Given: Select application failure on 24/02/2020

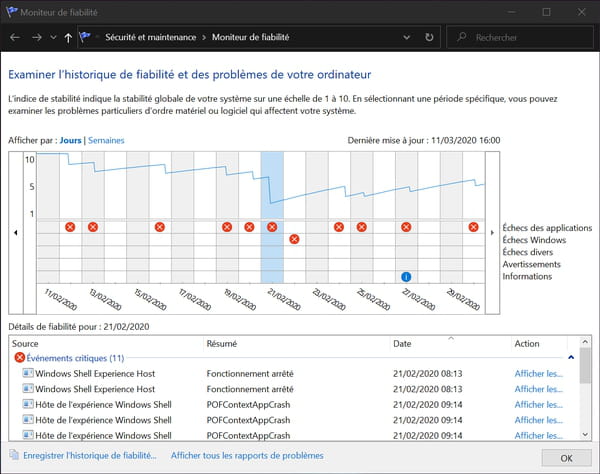Looking at the screenshot, I should (339, 227).
